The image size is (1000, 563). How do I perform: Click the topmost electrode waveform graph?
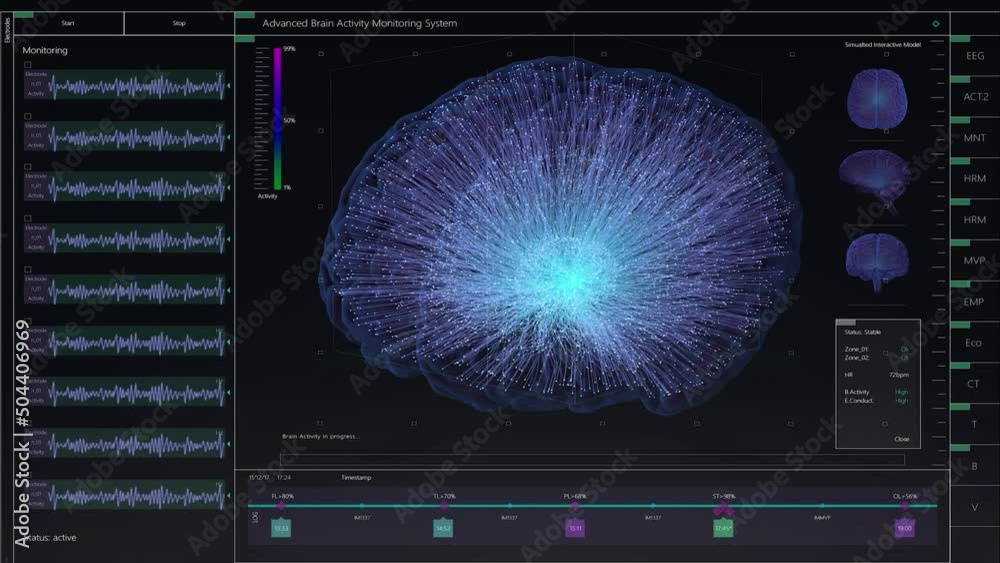138,85
